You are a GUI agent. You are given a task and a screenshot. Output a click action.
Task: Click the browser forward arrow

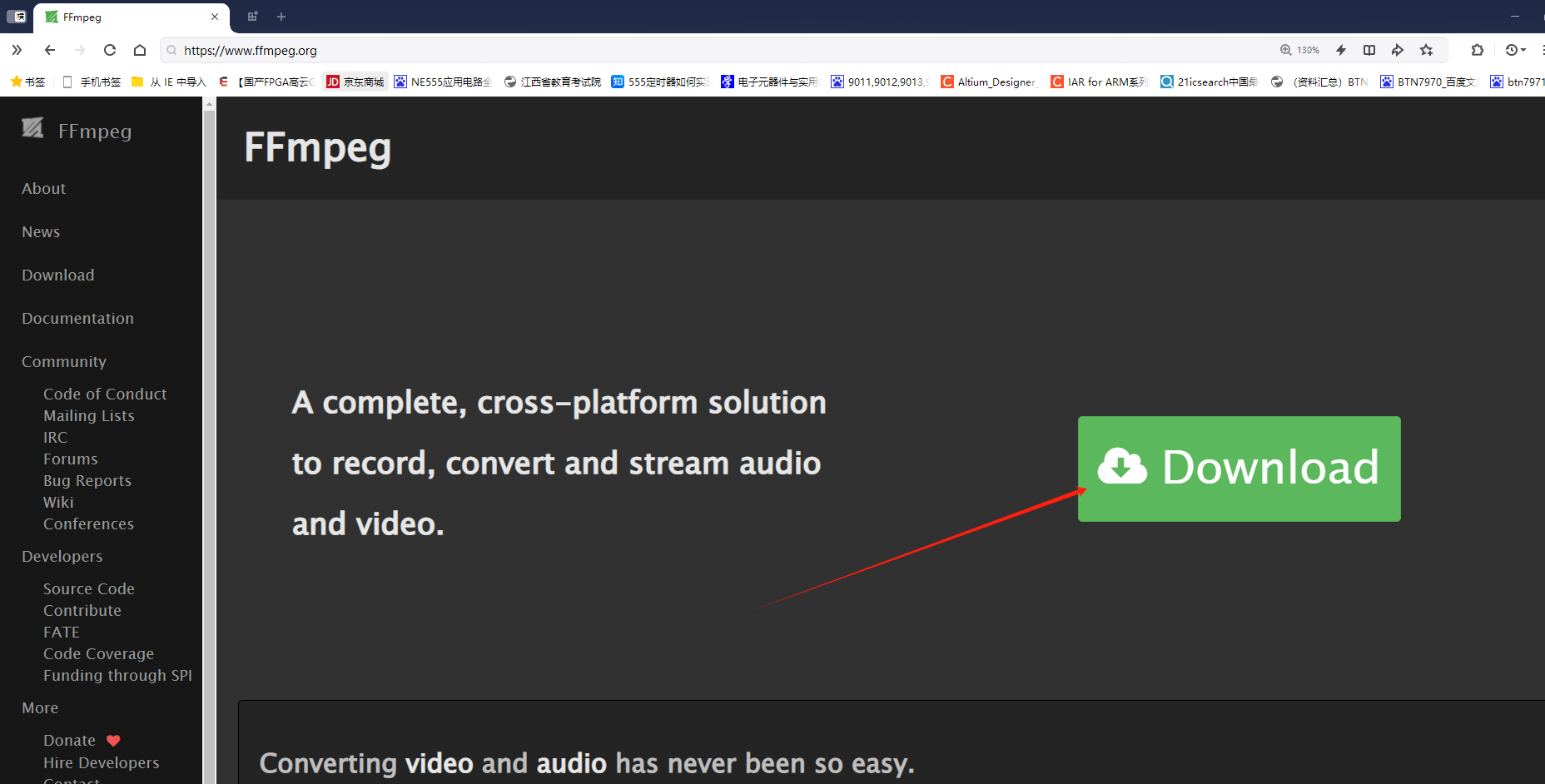point(80,50)
